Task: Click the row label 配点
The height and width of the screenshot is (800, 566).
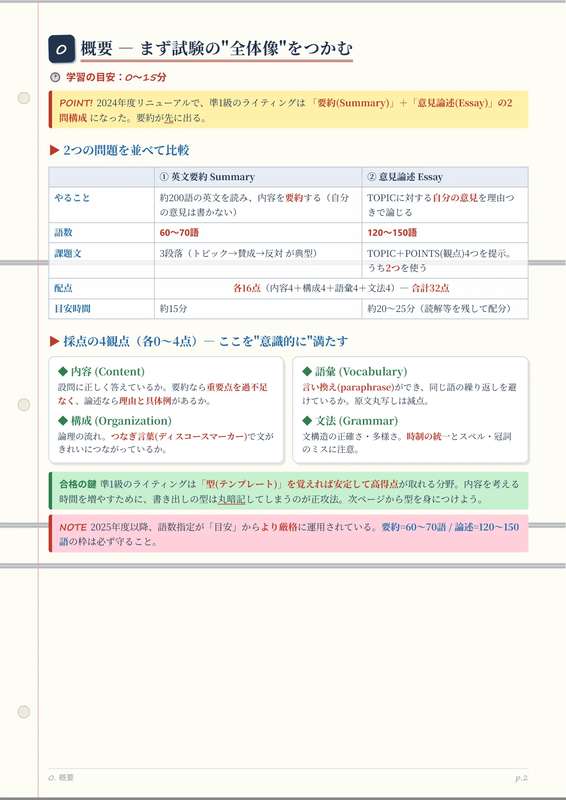Action: click(63, 288)
